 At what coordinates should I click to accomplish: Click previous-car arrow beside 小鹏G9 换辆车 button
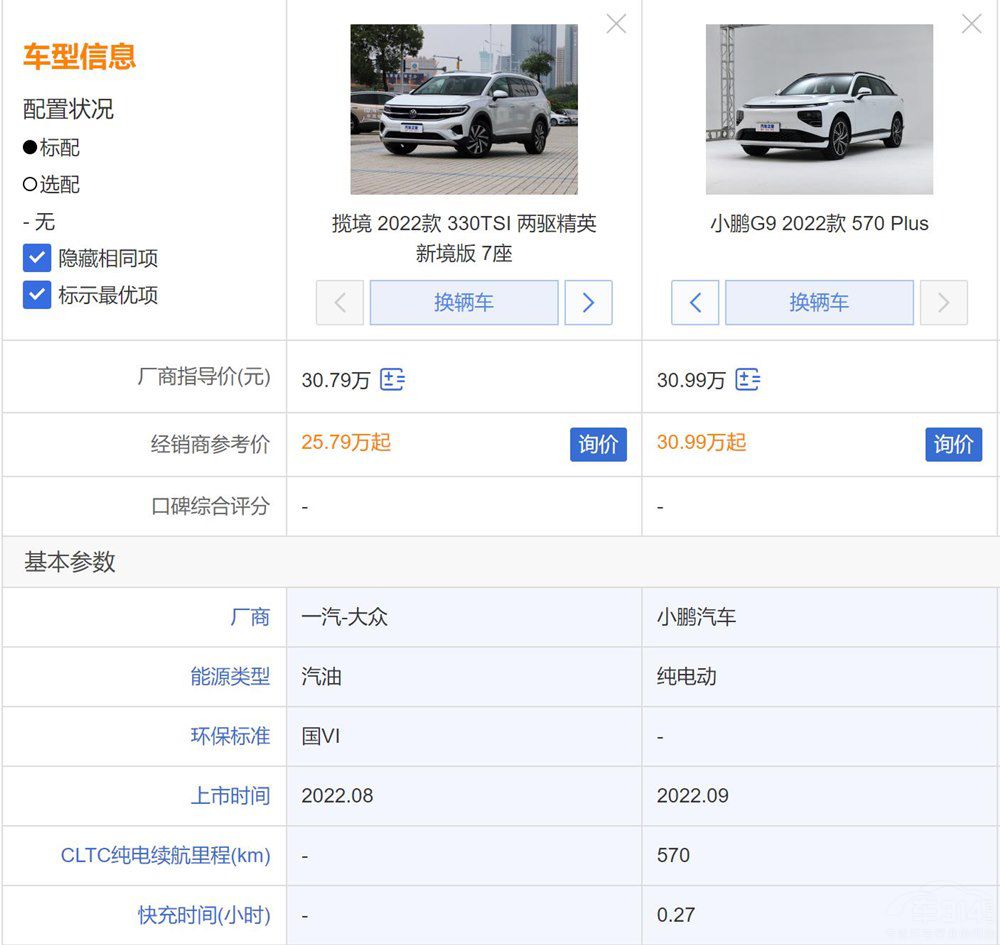coord(695,303)
